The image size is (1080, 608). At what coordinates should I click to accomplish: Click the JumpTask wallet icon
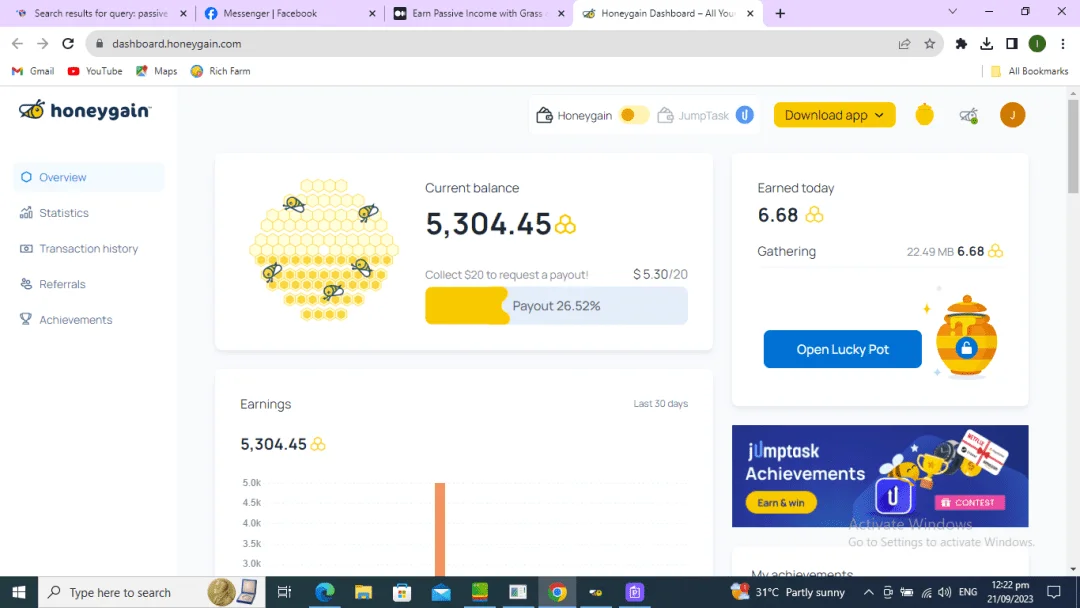point(665,115)
